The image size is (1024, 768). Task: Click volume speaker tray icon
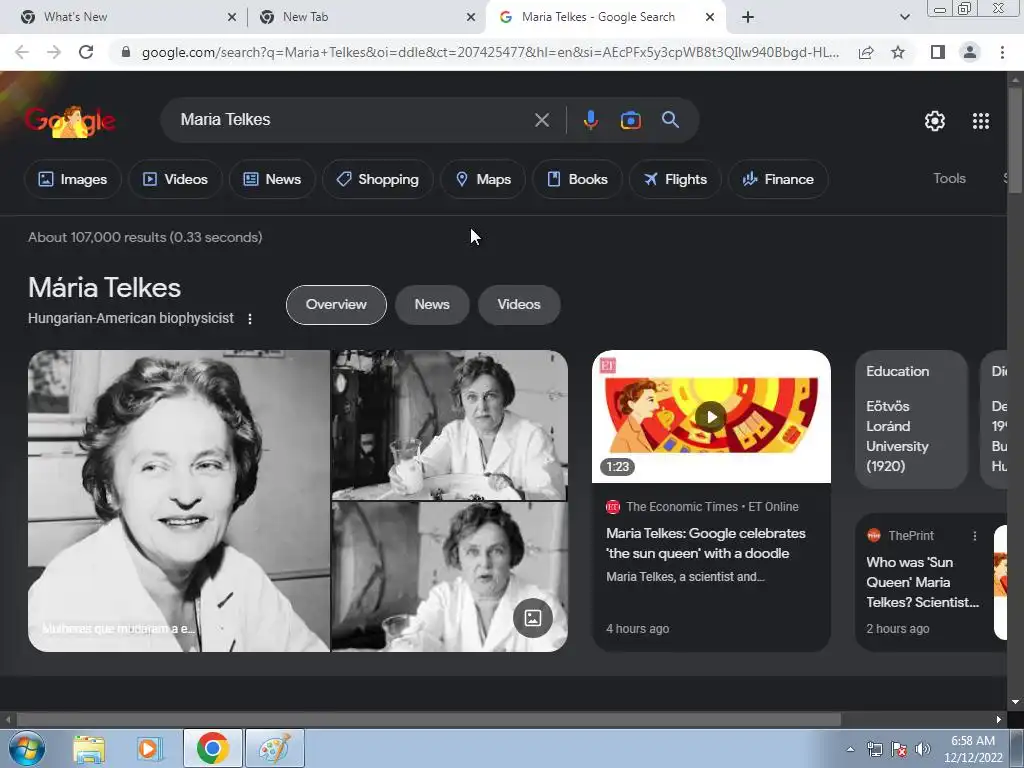click(x=923, y=750)
